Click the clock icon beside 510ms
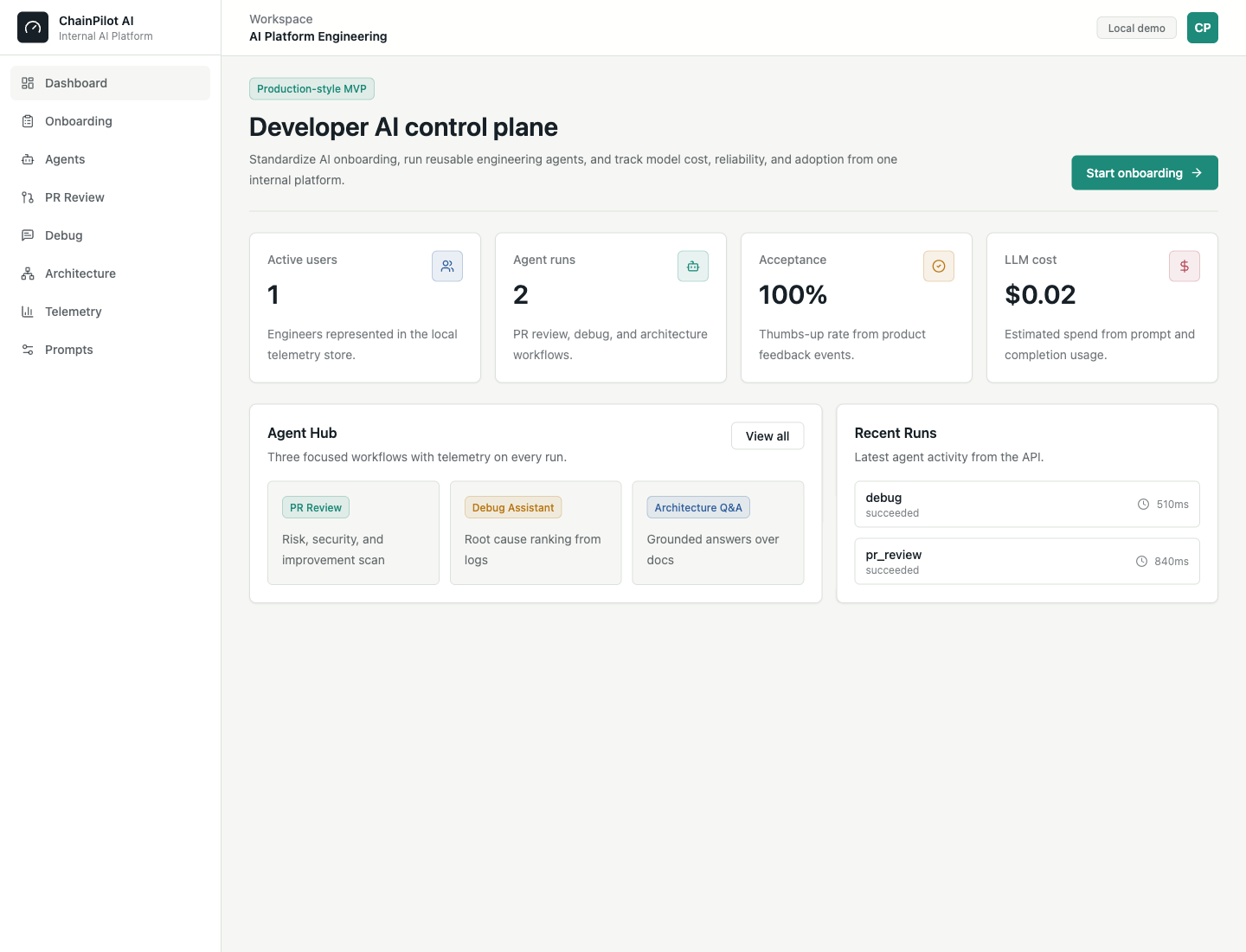Image resolution: width=1246 pixels, height=952 pixels. pos(1143,504)
